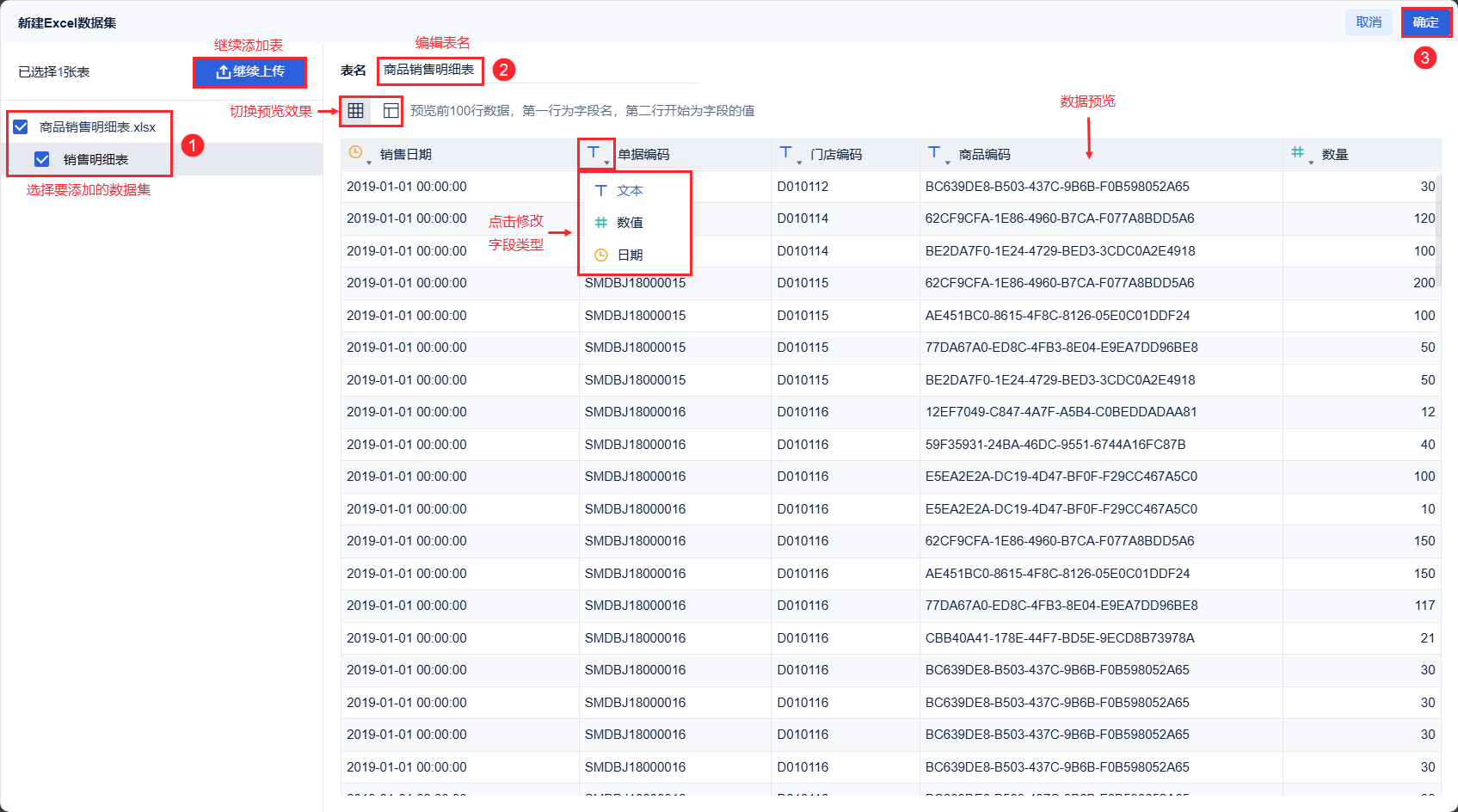This screenshot has width=1458, height=812.
Task: Switch to the grid table preview icon
Action: point(355,110)
